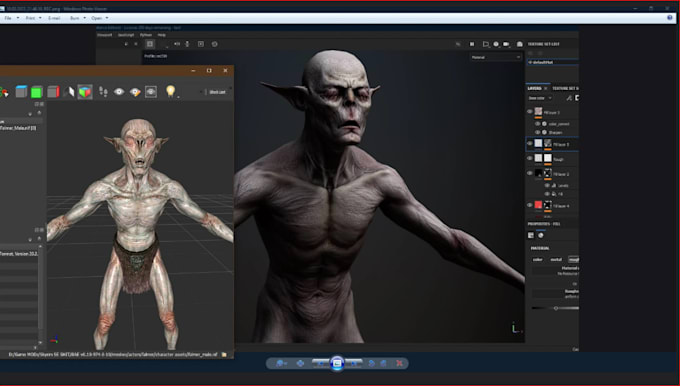The height and width of the screenshot is (386, 680).
Task: Switch to the Layers tab
Action: click(x=534, y=88)
